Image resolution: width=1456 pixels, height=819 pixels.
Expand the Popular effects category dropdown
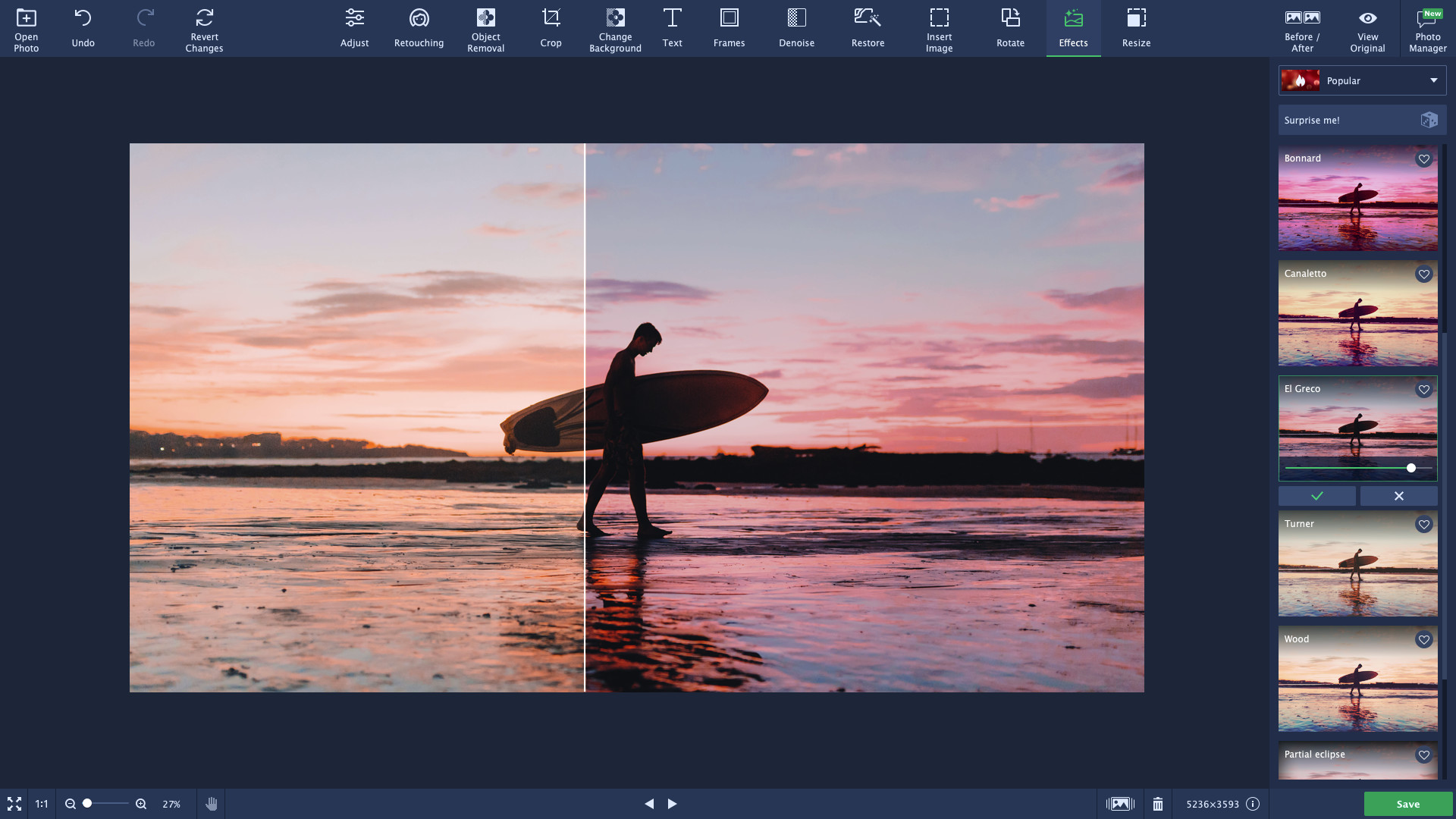1433,80
